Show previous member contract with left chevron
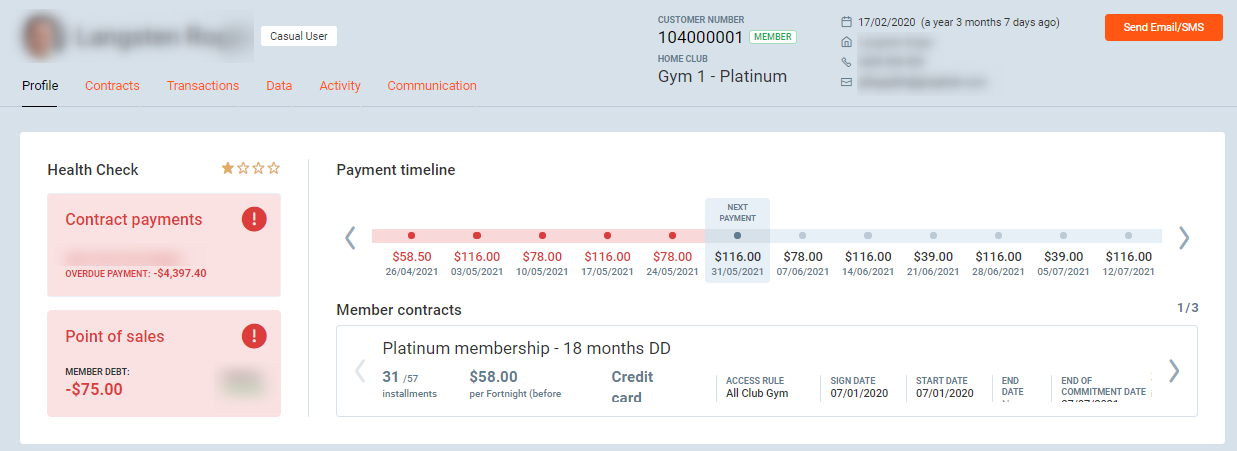This screenshot has width=1237, height=451. (x=361, y=371)
